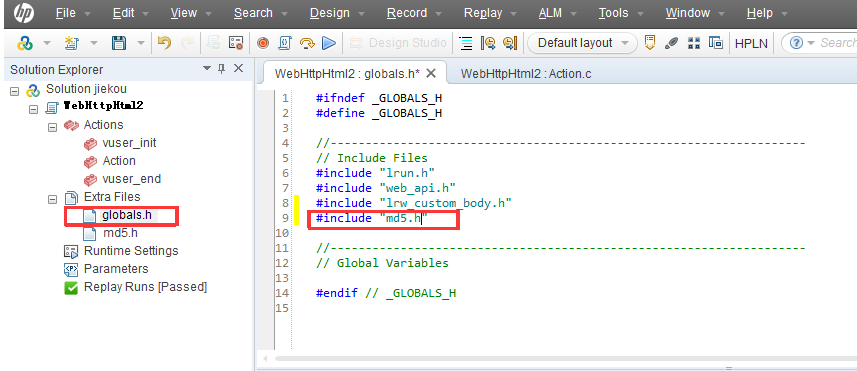
Task: Open the Record menu
Action: pyautogui.click(x=407, y=13)
